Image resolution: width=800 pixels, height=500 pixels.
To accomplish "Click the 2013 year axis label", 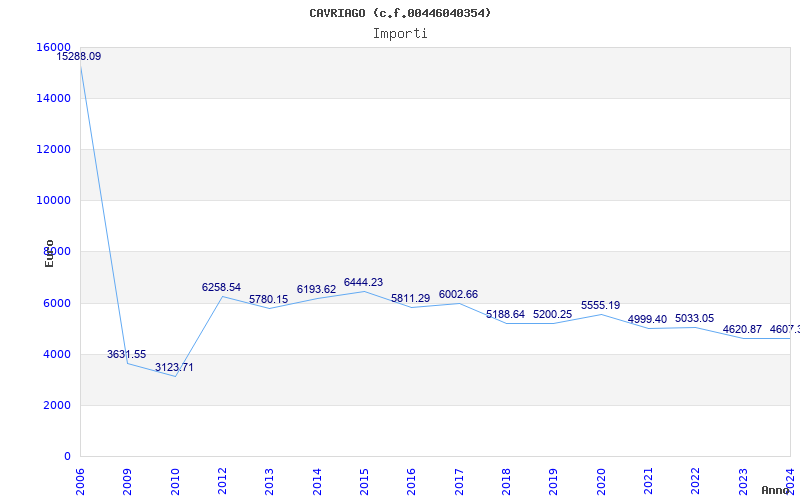I will [x=269, y=482].
